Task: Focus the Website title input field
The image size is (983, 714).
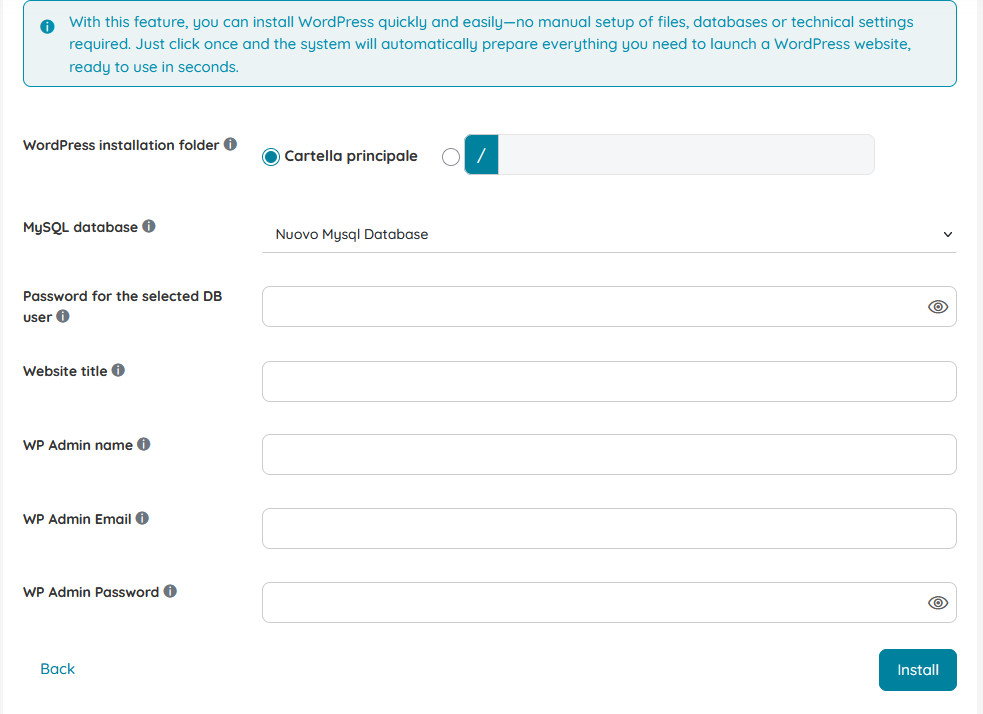Action: point(608,381)
